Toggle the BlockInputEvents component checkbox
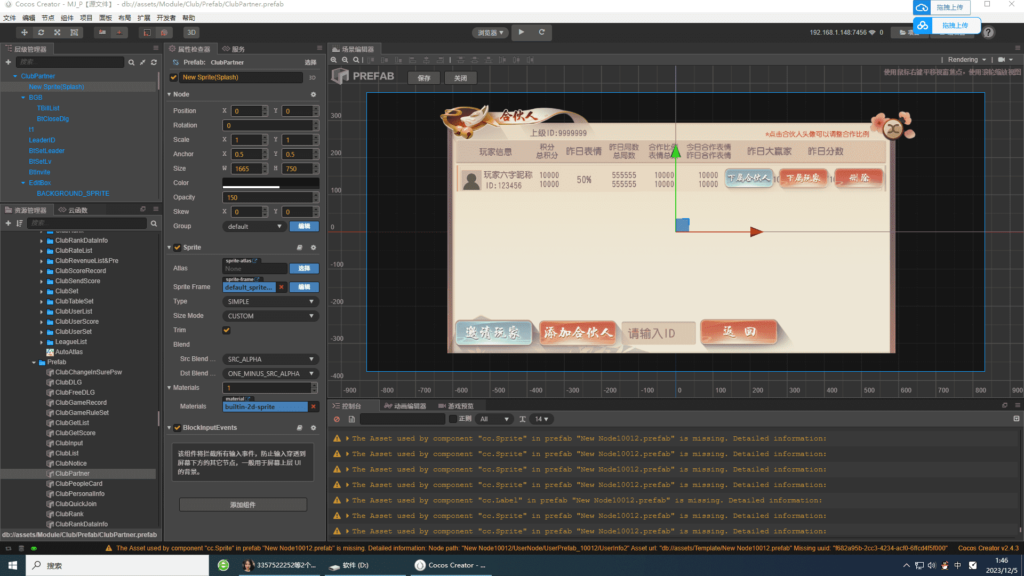Image resolution: width=1024 pixels, height=576 pixels. [178, 428]
